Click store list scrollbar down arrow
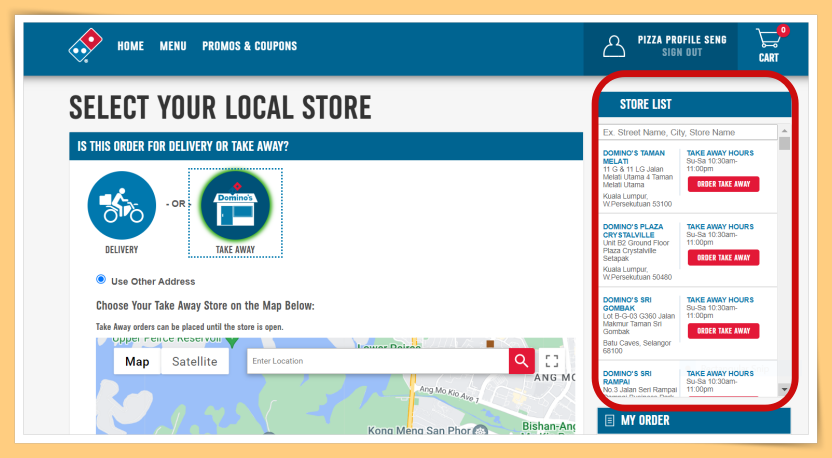832x458 pixels. [784, 390]
